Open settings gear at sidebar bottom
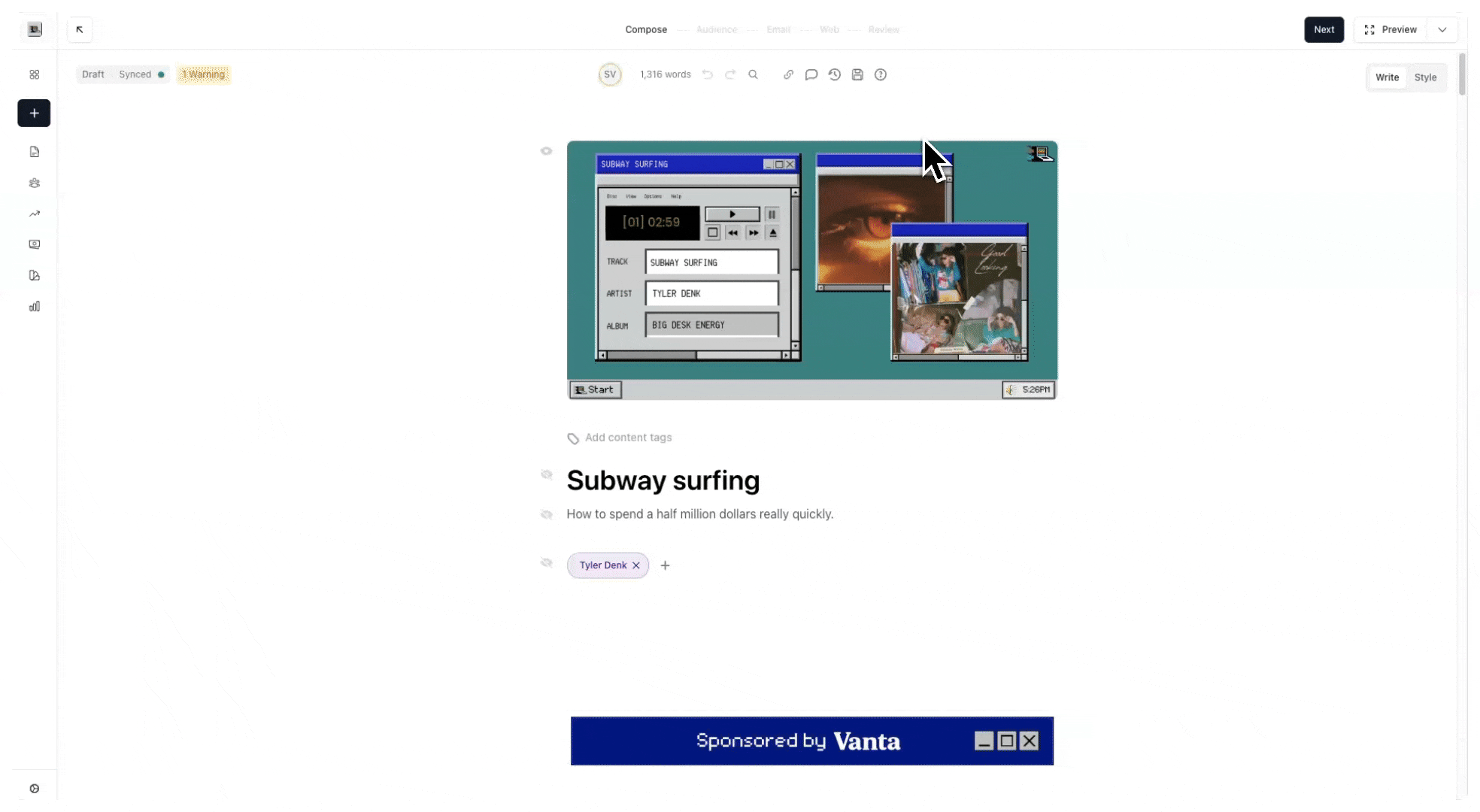The width and height of the screenshot is (1480, 812). 35,789
